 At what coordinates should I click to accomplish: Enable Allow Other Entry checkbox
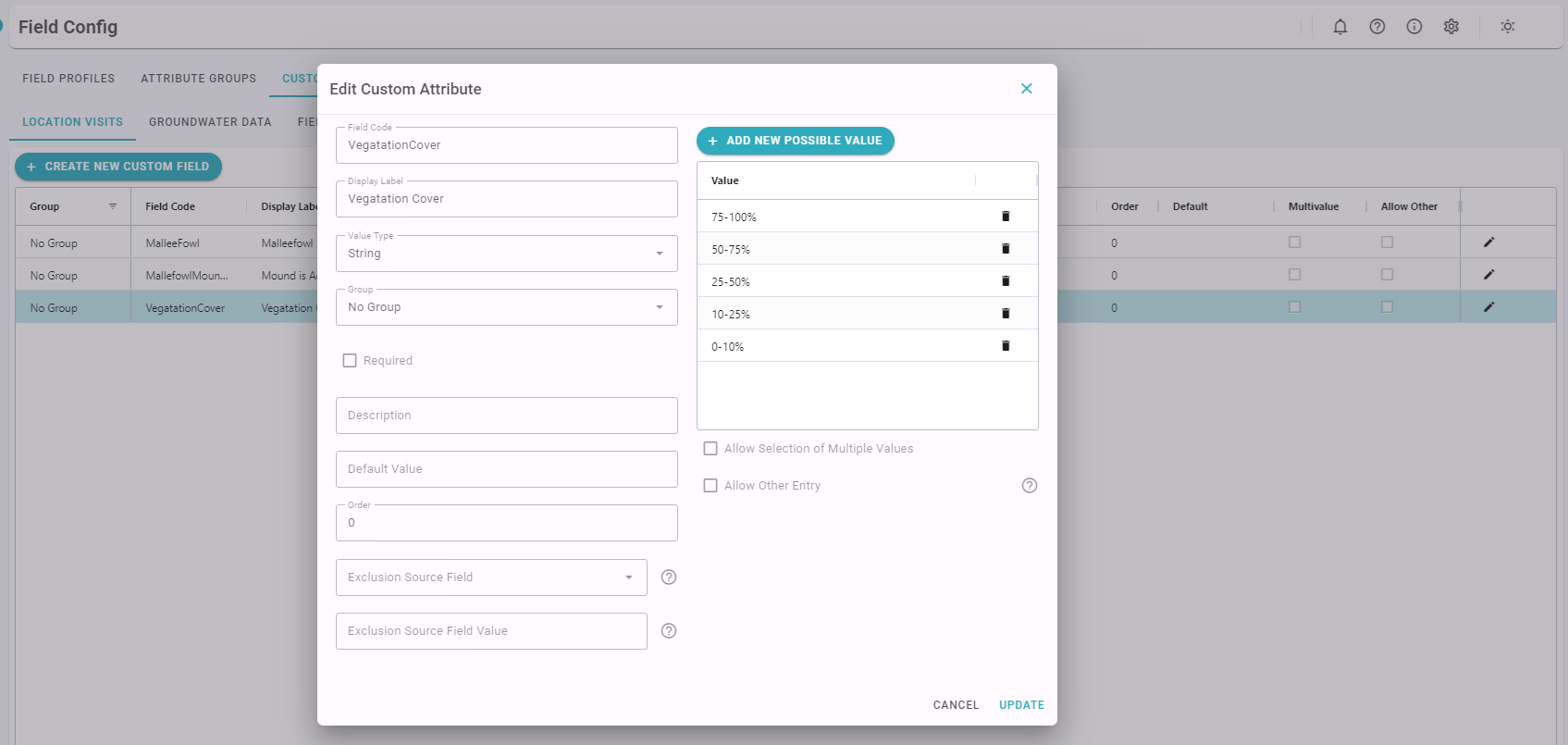[710, 486]
